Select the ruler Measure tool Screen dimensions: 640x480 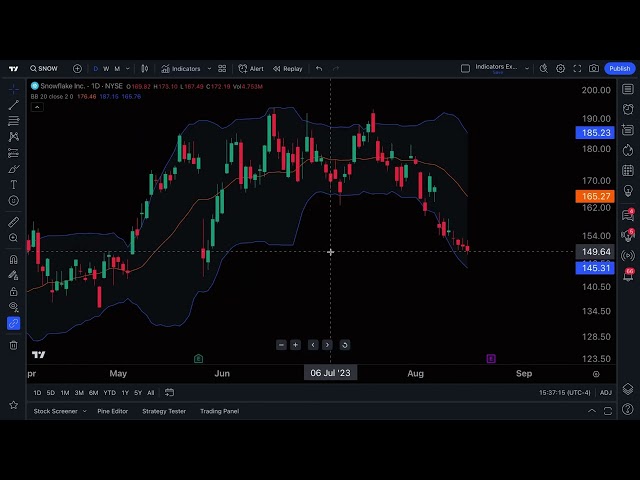13,222
